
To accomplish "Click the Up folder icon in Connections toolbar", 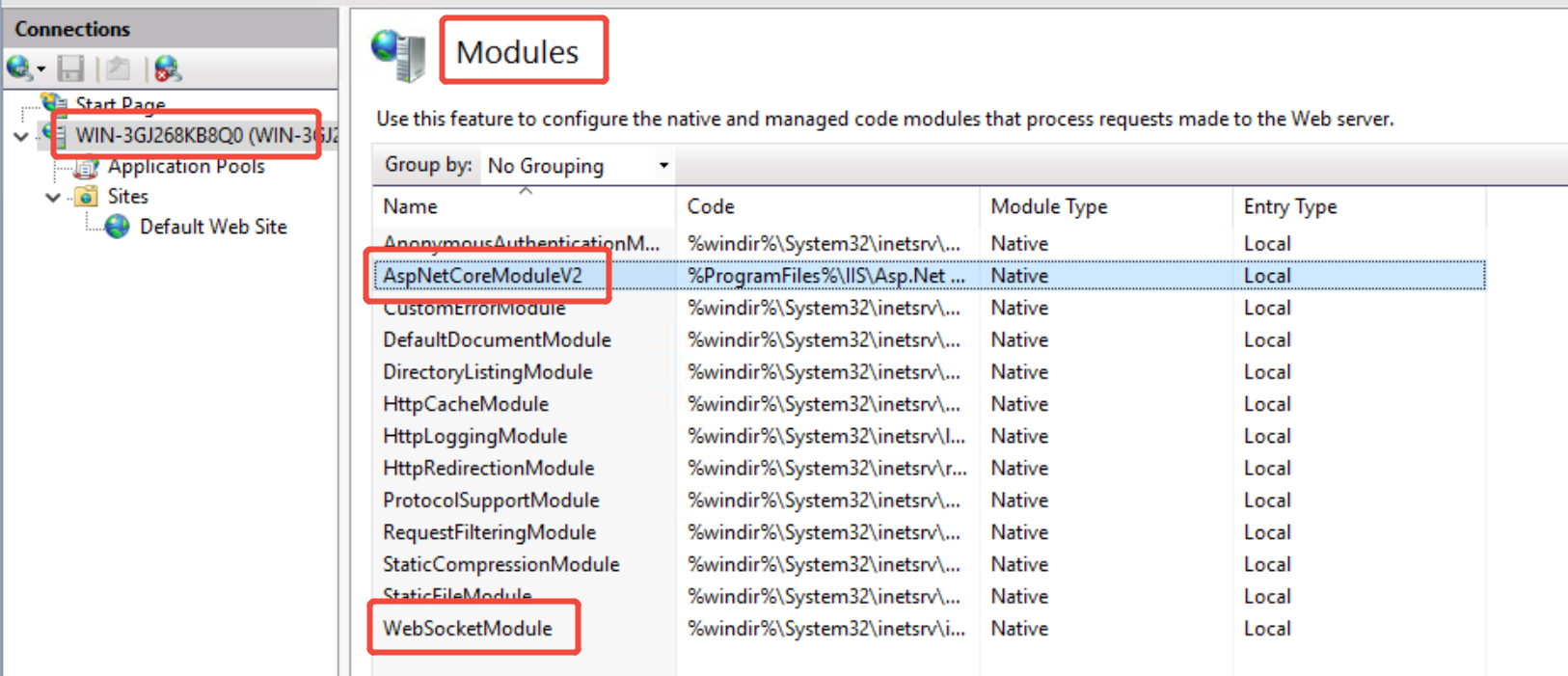I will pyautogui.click(x=119, y=68).
